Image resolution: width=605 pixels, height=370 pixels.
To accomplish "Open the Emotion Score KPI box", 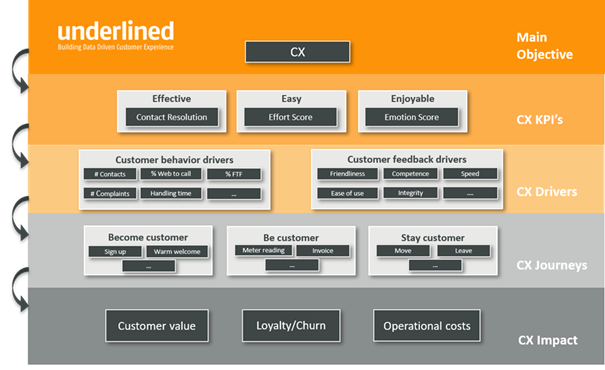I will click(412, 117).
